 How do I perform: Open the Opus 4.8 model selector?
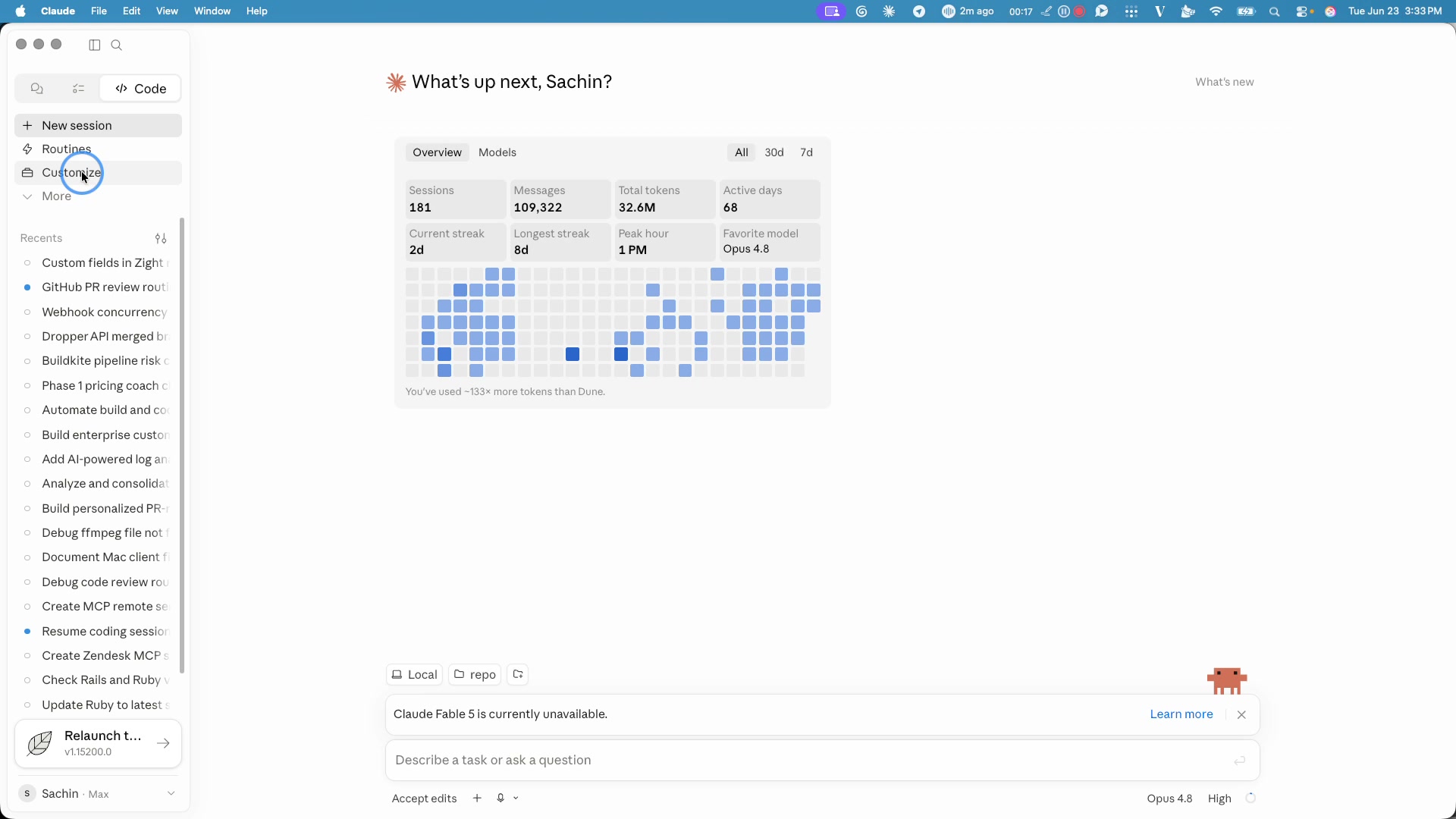pos(1169,799)
